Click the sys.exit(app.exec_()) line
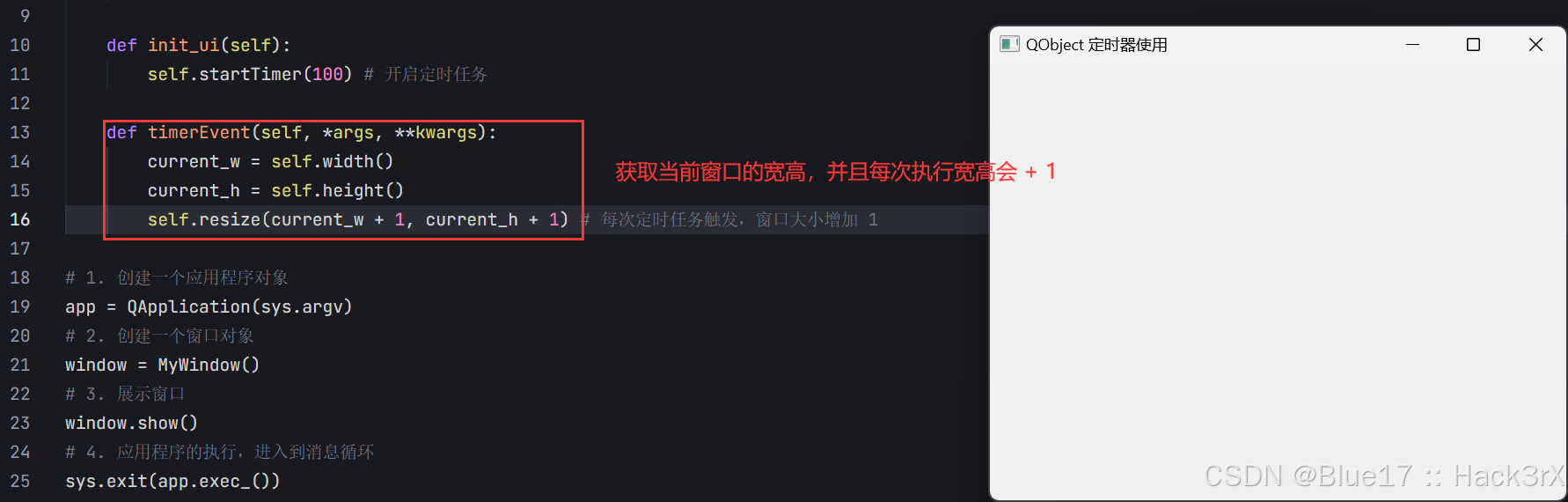 (172, 481)
